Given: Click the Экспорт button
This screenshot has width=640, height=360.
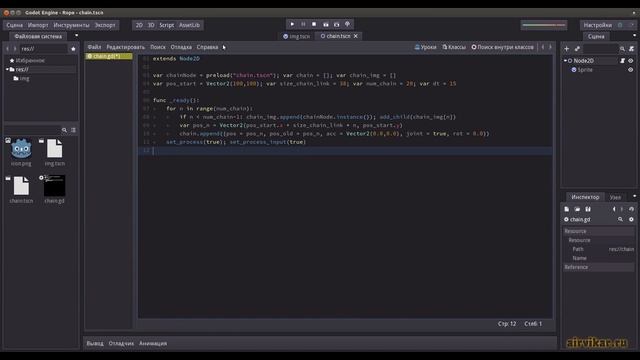Looking at the screenshot, I should tap(105, 25).
